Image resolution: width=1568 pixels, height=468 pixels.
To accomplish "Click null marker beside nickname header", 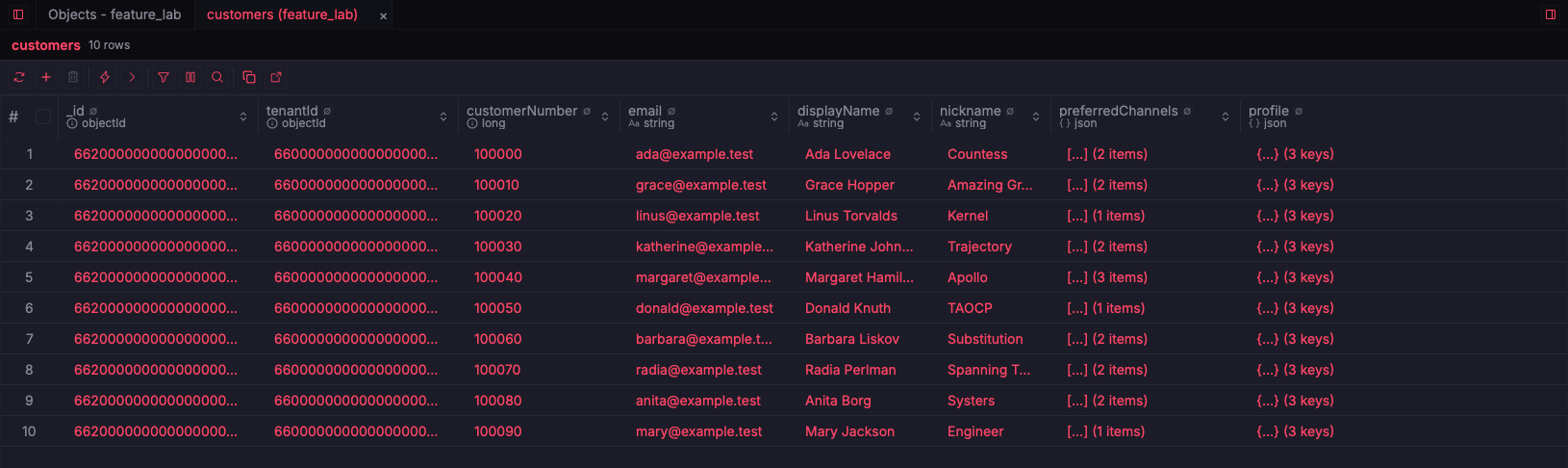I will point(1010,112).
